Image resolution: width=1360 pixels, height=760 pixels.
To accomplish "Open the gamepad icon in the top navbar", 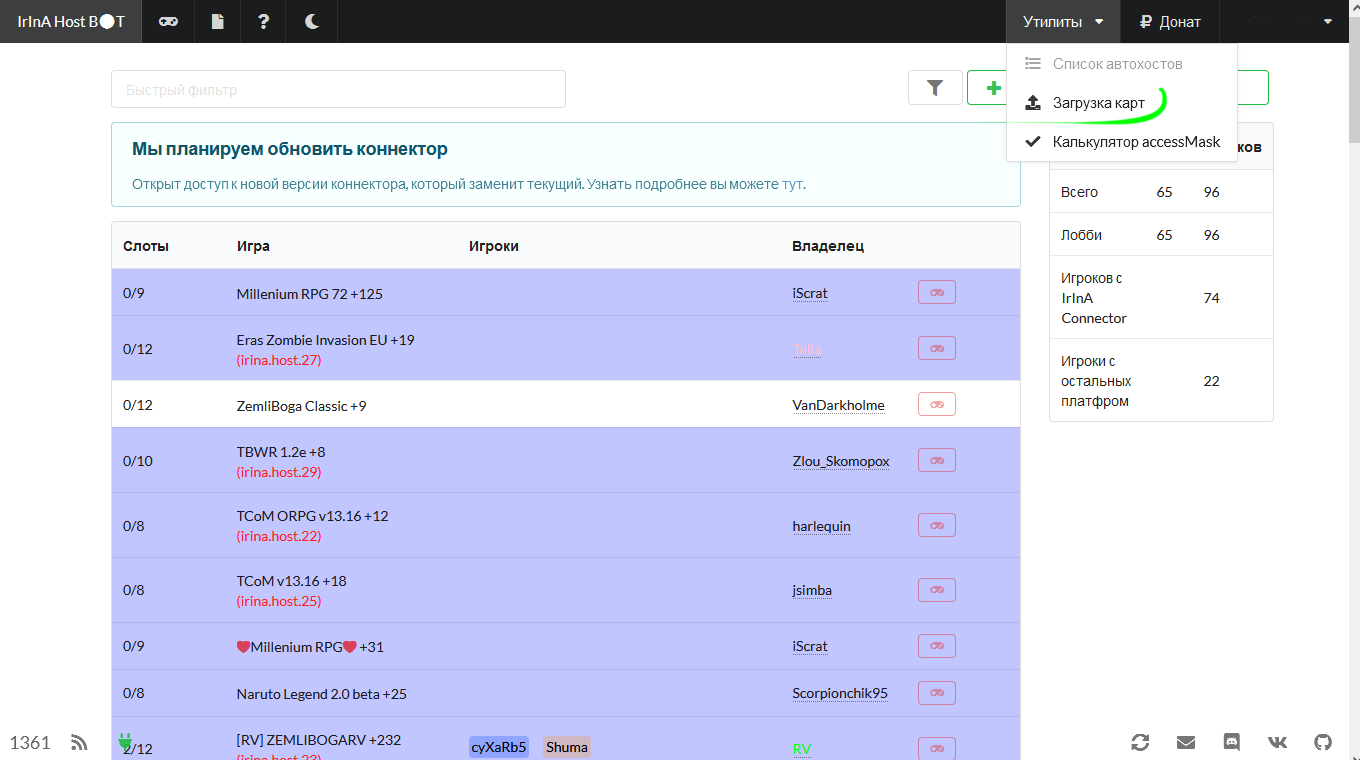I will coord(168,21).
